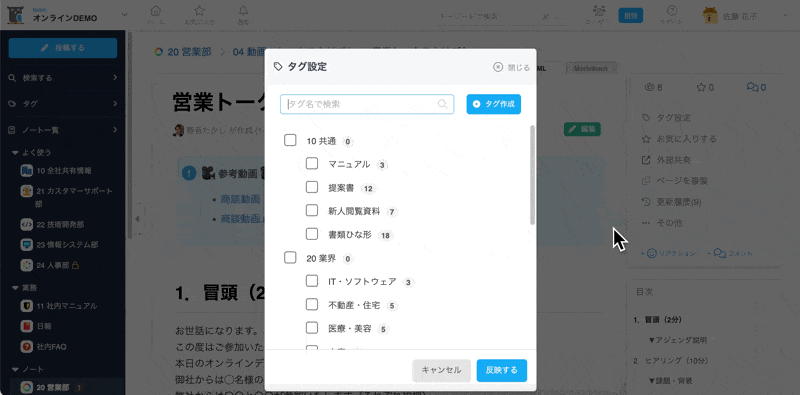The height and width of the screenshot is (395, 800).
Task: Click the team logo icon in top-left
Action: pyautogui.click(x=15, y=15)
